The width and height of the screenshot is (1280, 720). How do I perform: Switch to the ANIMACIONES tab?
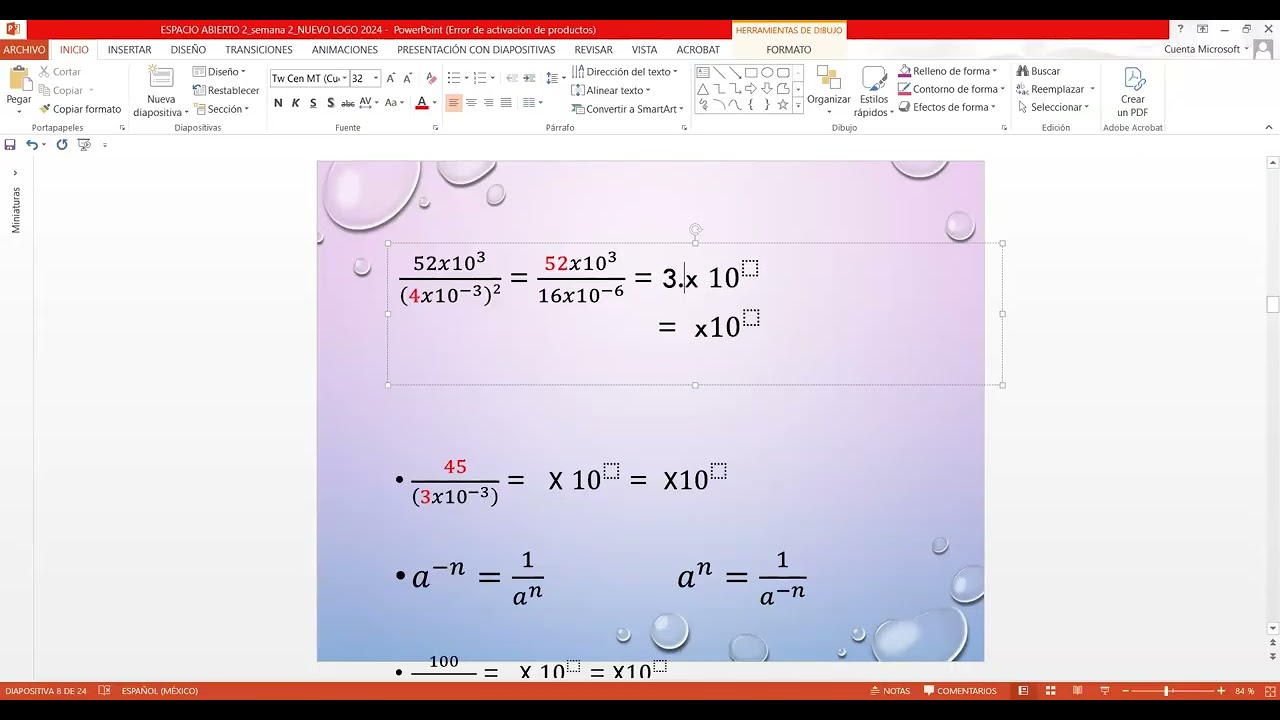click(x=345, y=49)
